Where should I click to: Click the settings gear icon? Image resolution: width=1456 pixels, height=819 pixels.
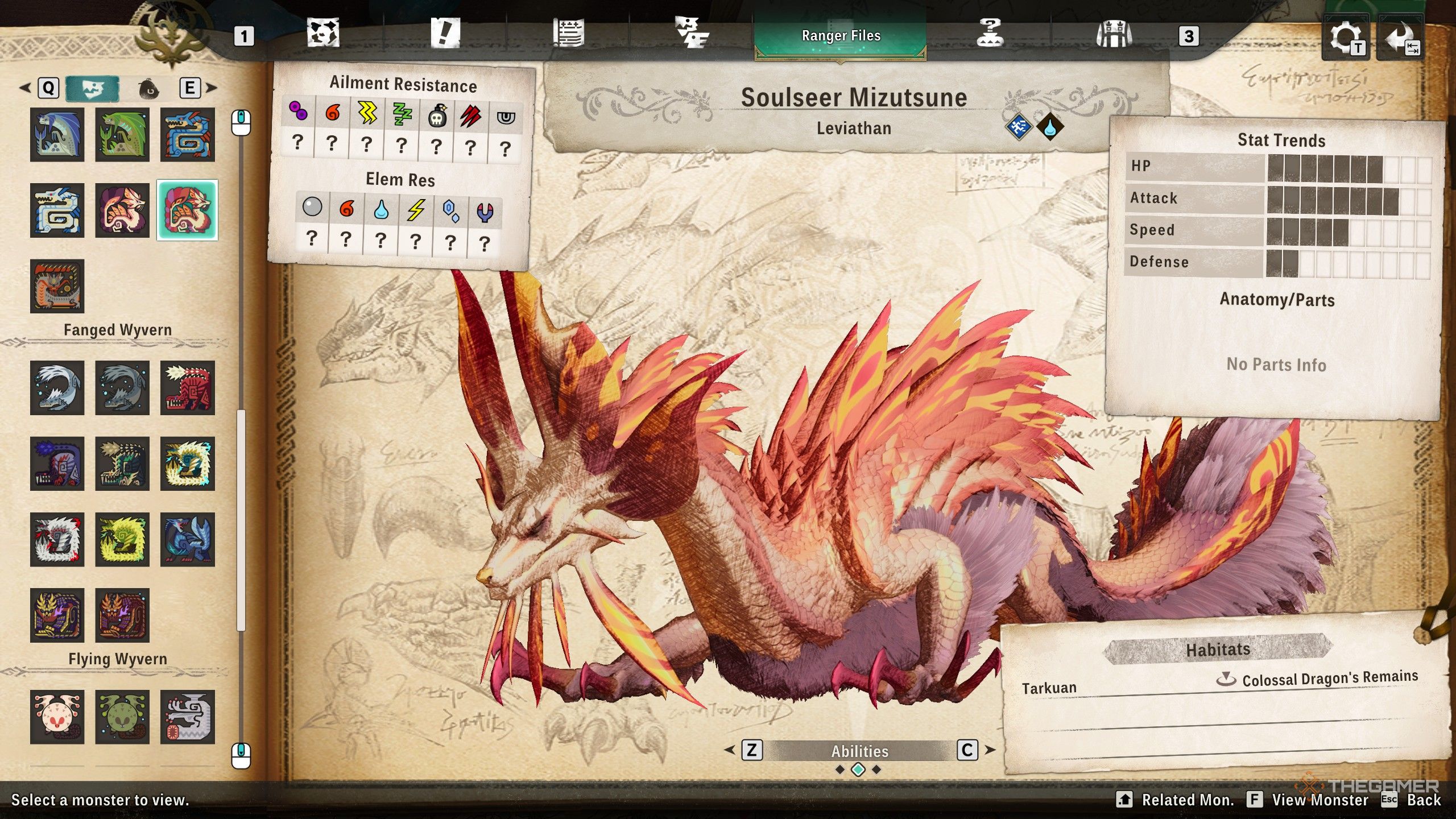(1345, 38)
